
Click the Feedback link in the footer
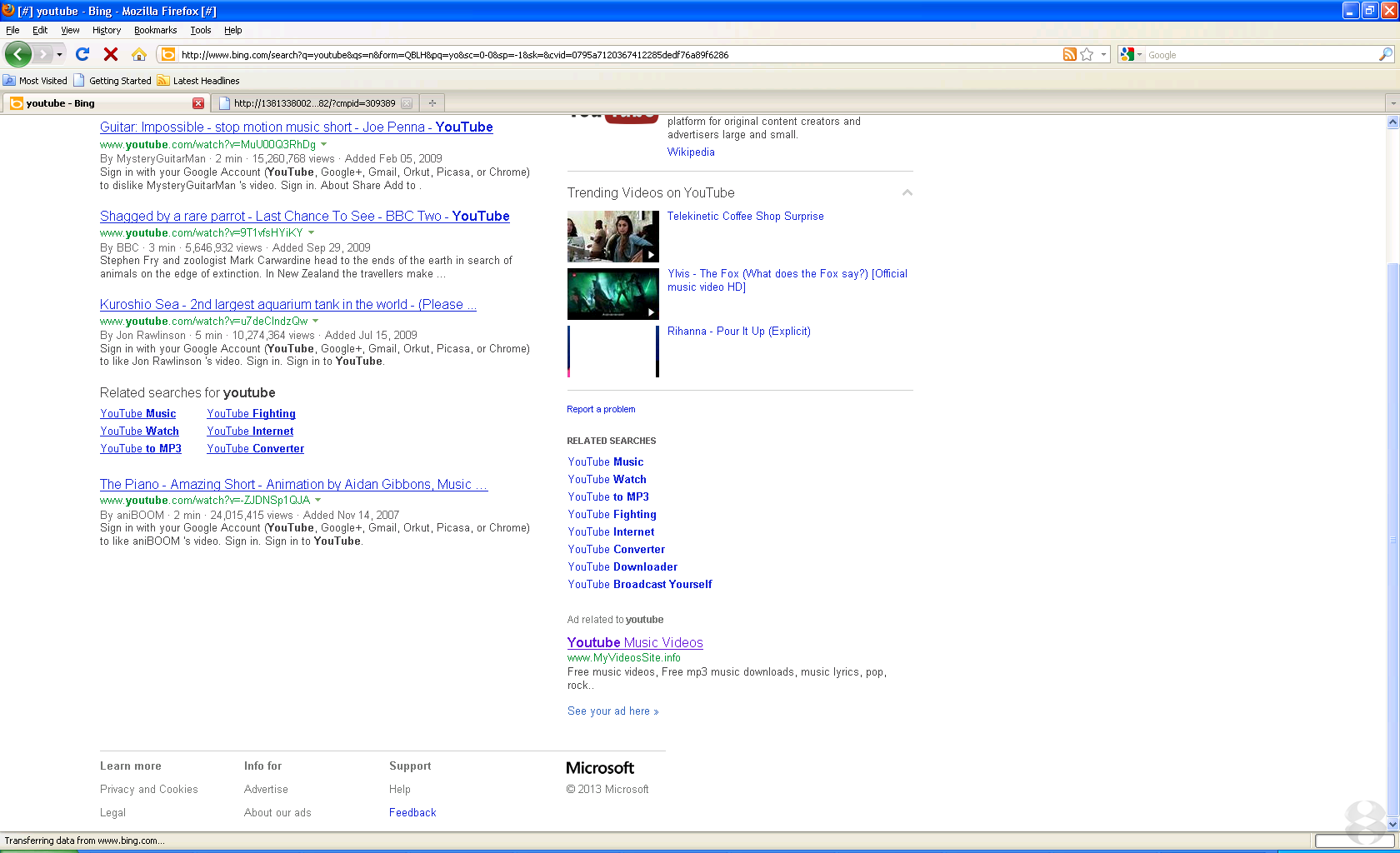[412, 812]
